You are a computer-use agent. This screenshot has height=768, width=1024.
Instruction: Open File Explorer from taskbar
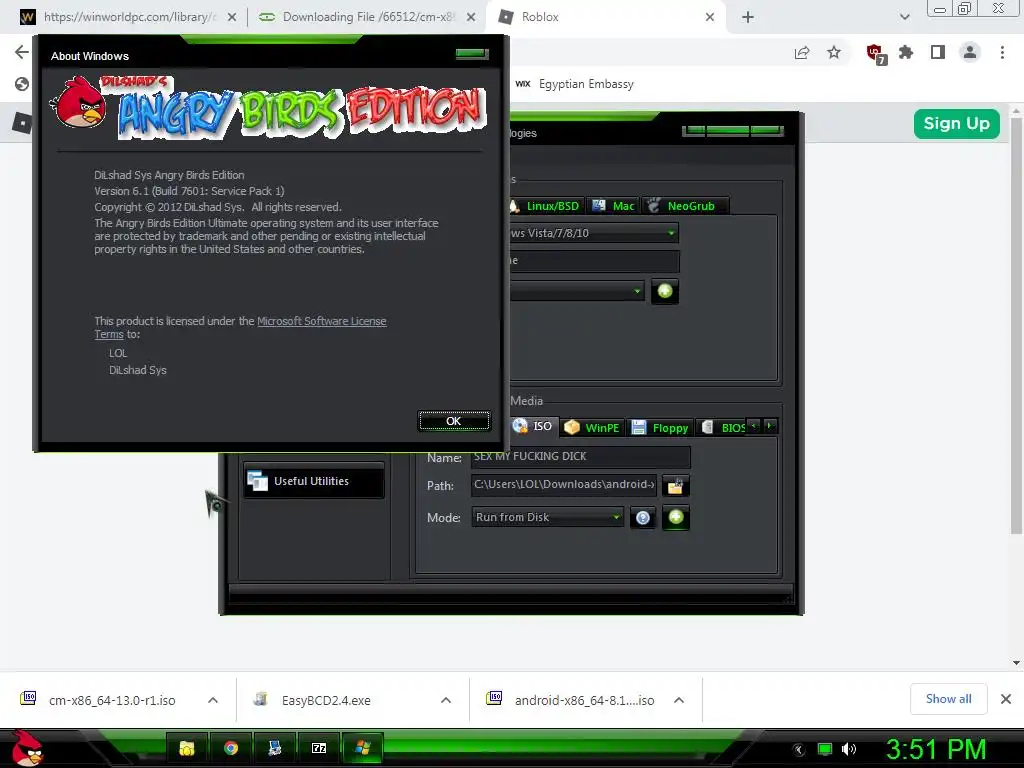[187, 748]
